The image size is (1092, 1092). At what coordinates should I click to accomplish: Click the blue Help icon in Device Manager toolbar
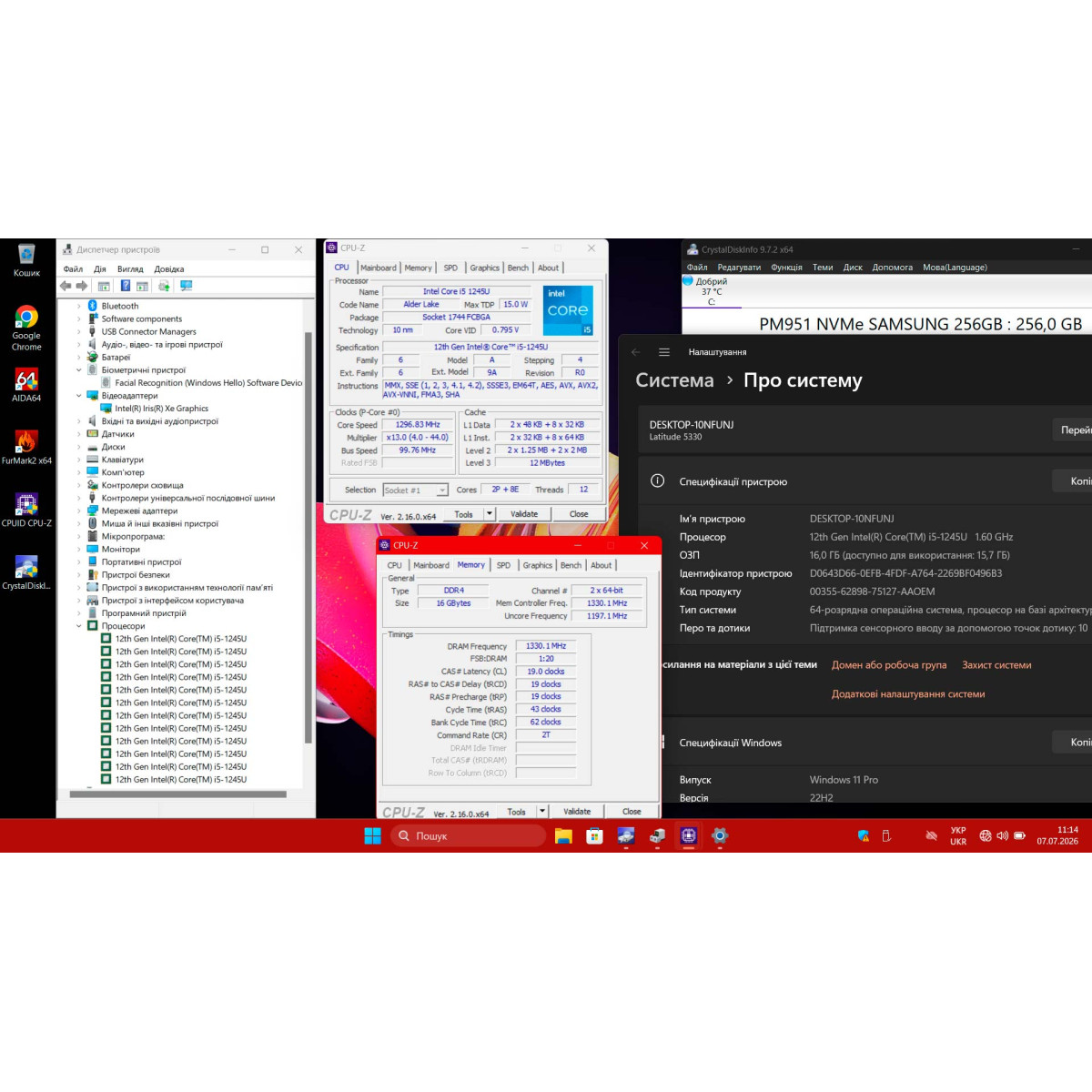pyautogui.click(x=126, y=286)
